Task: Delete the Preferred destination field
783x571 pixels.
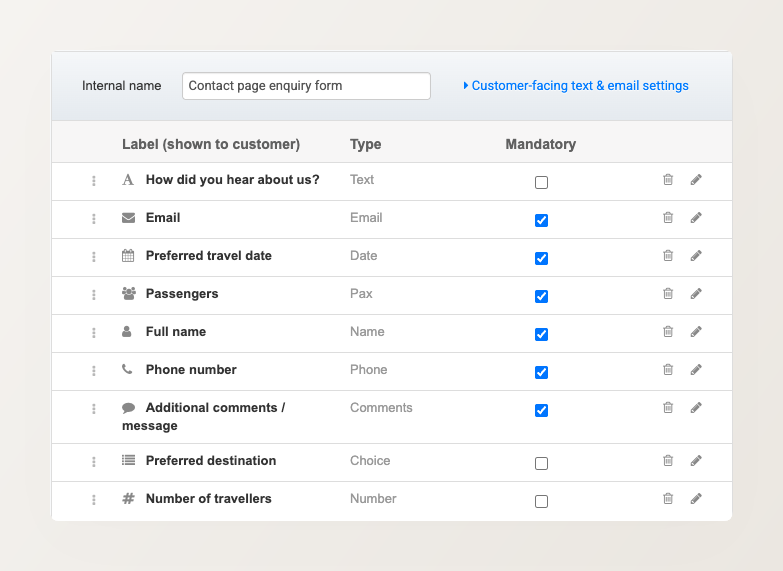Action: click(x=668, y=460)
